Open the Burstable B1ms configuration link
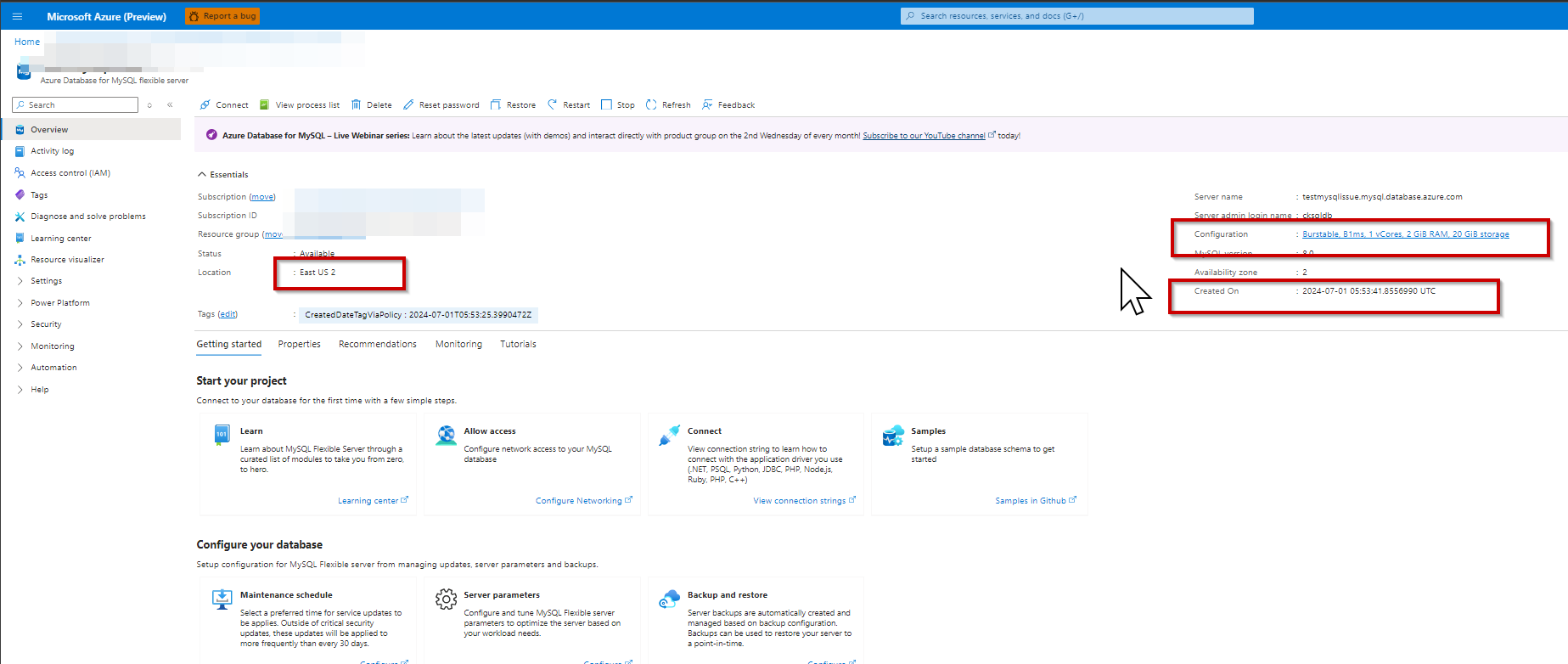Screen dimensions: 1568x664 1406,234
